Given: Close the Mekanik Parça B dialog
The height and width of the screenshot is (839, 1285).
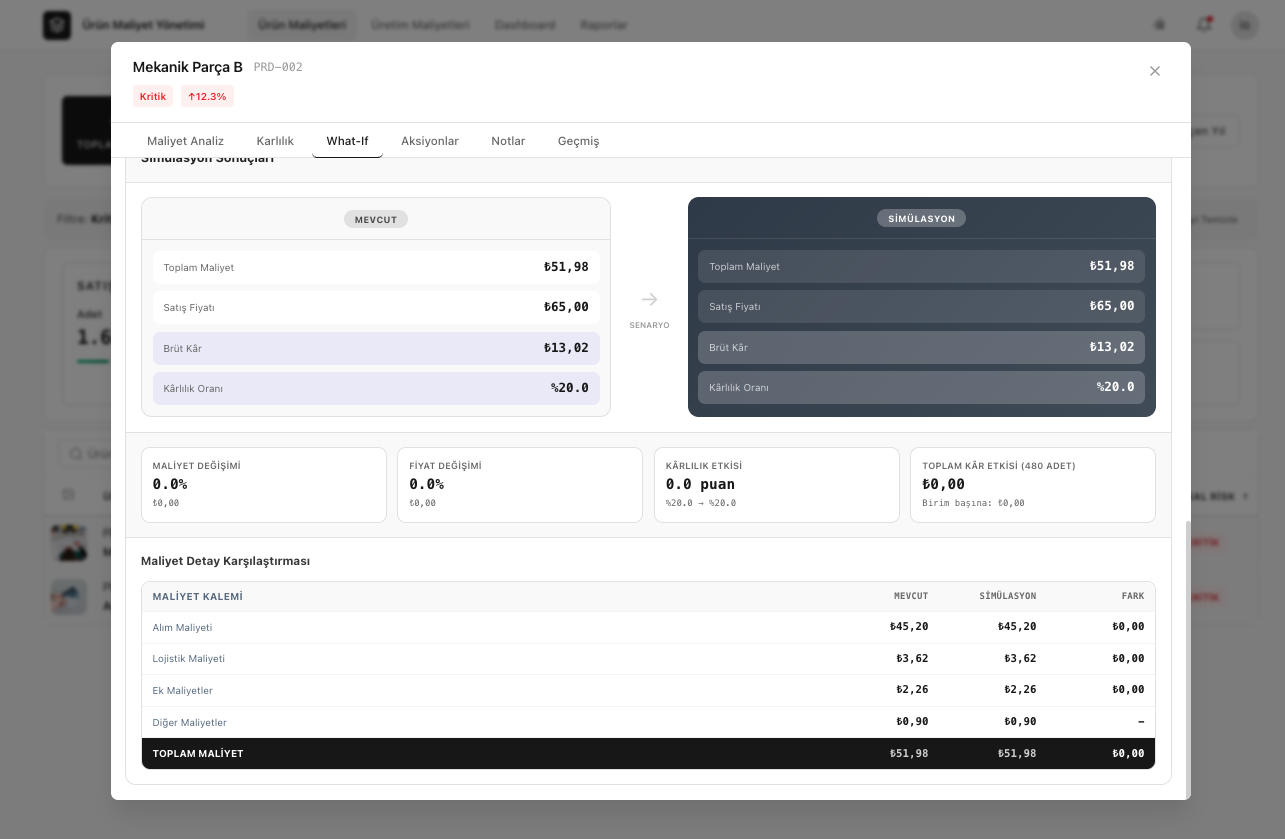Looking at the screenshot, I should 1154,71.
